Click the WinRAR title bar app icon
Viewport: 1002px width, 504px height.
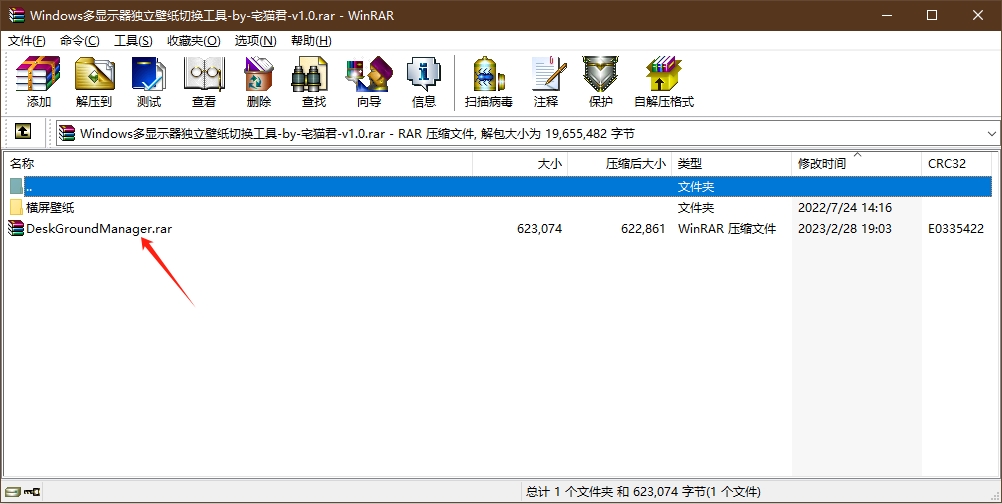point(16,15)
